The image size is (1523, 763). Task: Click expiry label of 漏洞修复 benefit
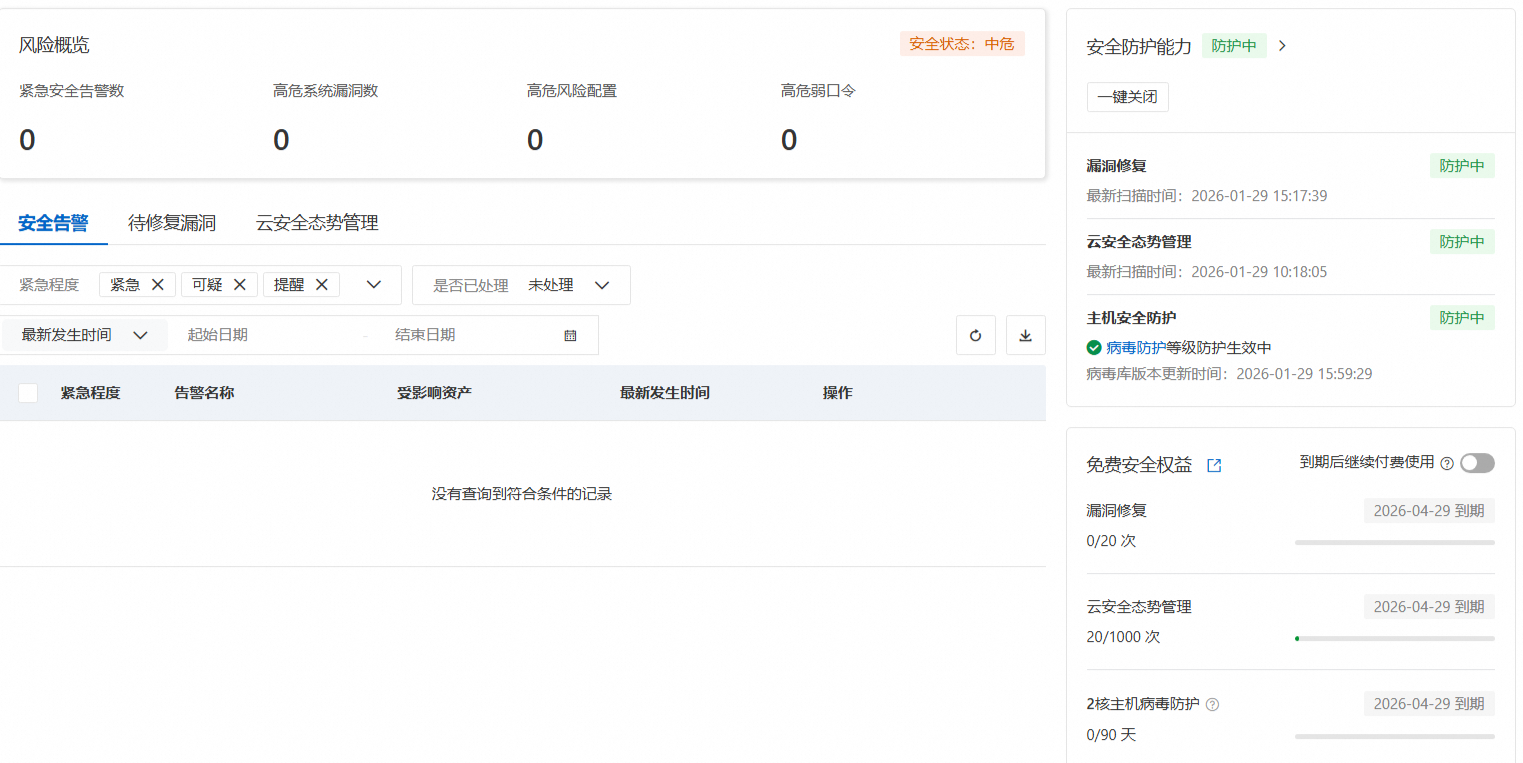pyautogui.click(x=1429, y=511)
